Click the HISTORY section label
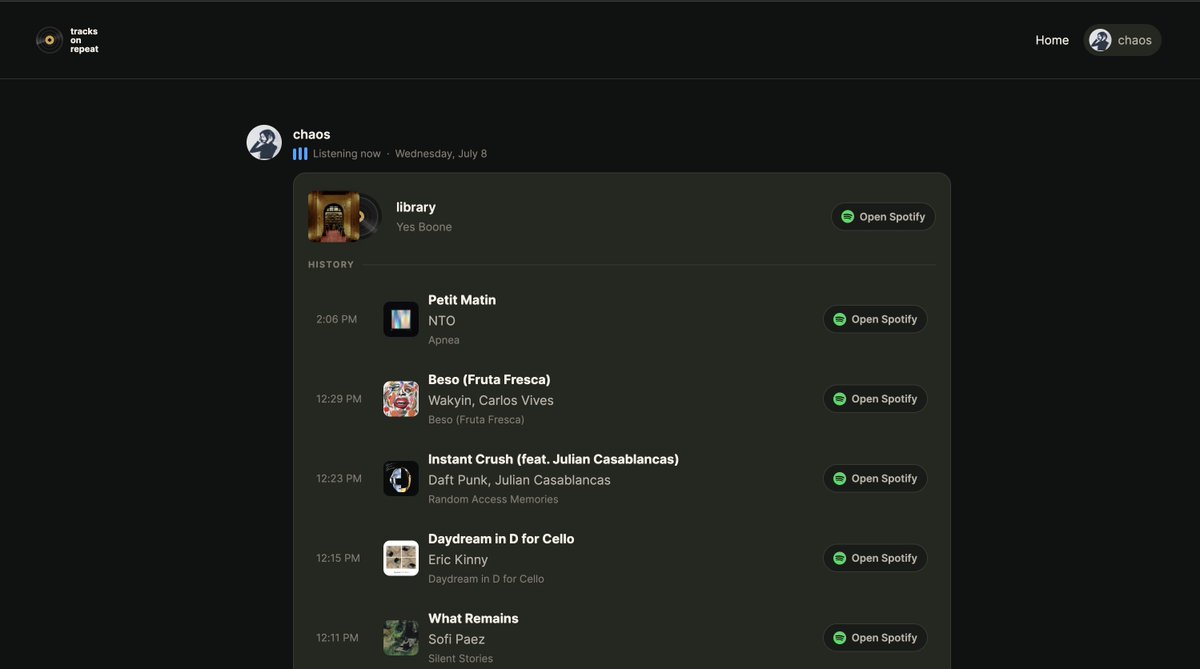 (x=331, y=265)
